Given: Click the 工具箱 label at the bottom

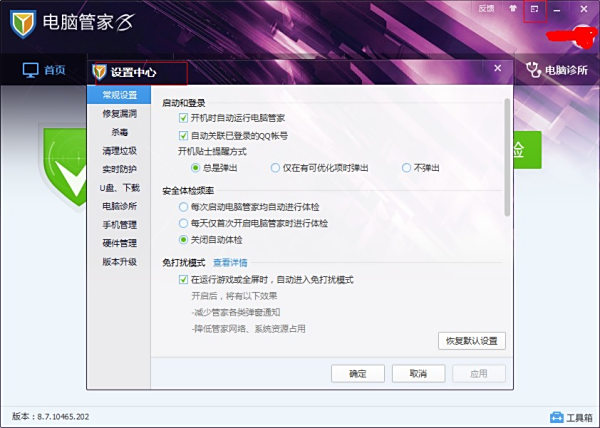Looking at the screenshot, I should [579, 417].
